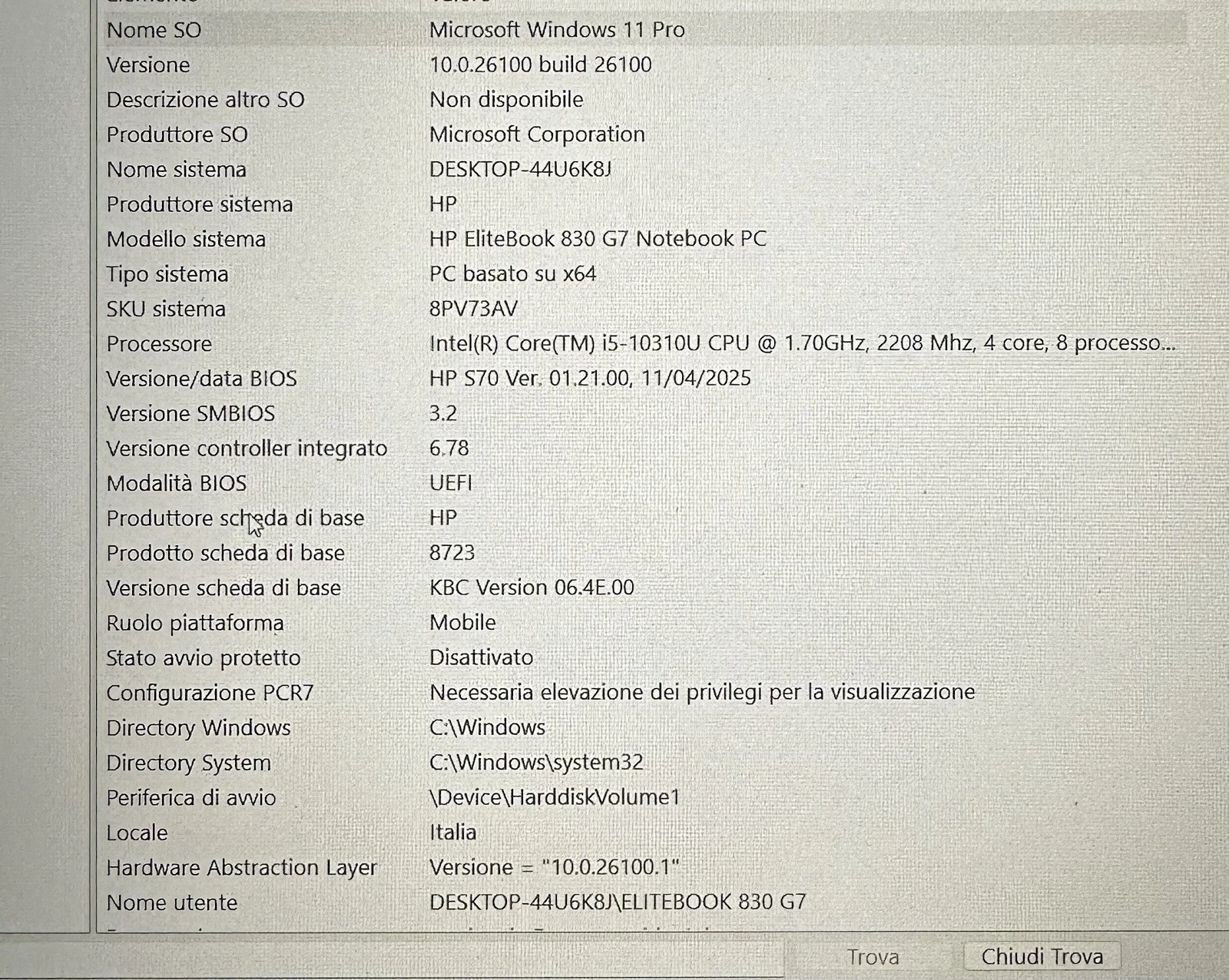This screenshot has height=980, width=1229.
Task: Select the Produttore sistema label
Action: [x=200, y=204]
